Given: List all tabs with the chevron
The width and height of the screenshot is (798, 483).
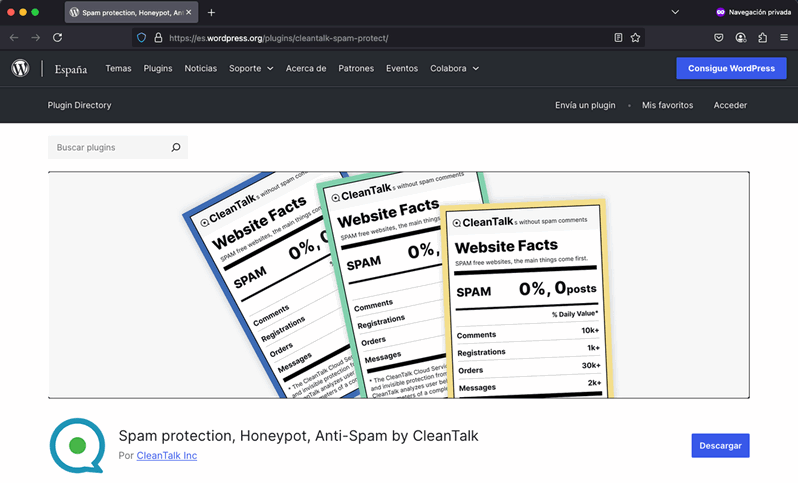Looking at the screenshot, I should (x=675, y=12).
